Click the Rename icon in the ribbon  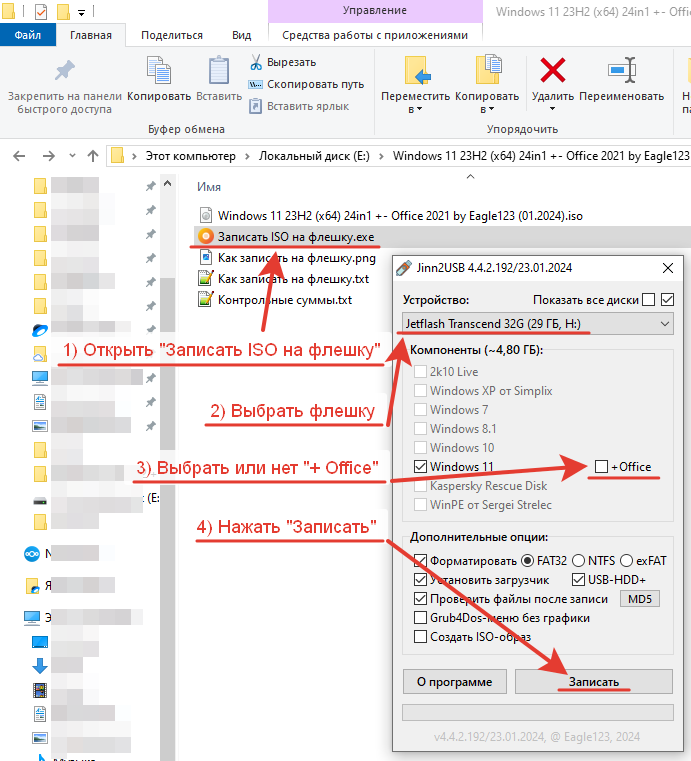coord(620,71)
